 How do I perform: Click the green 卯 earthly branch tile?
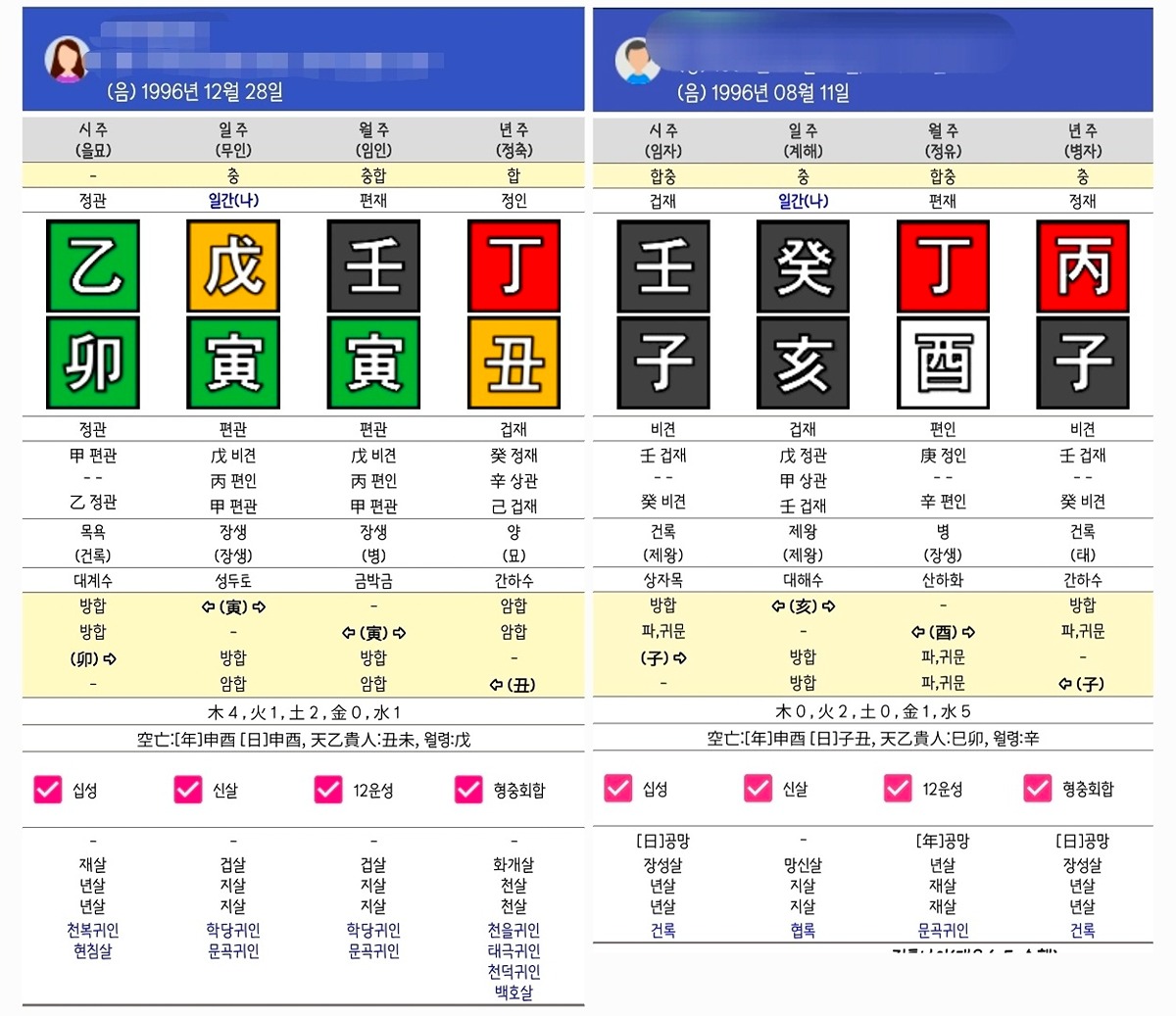(x=93, y=363)
